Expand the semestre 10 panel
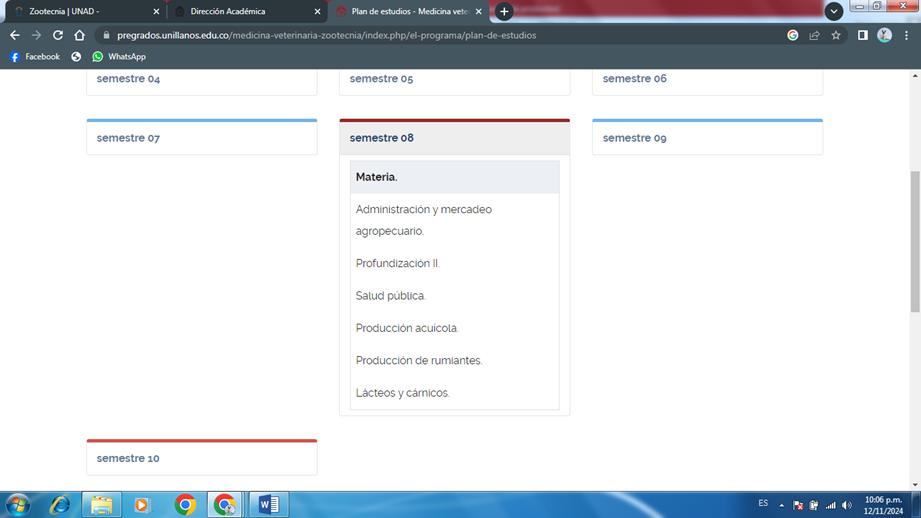Image resolution: width=921 pixels, height=518 pixels. coord(128,458)
